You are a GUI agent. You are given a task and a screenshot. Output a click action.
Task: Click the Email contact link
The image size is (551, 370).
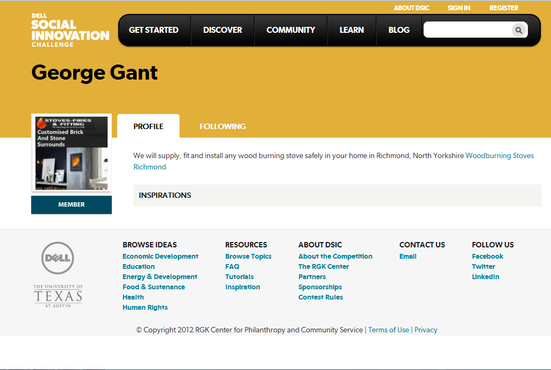[x=408, y=256]
